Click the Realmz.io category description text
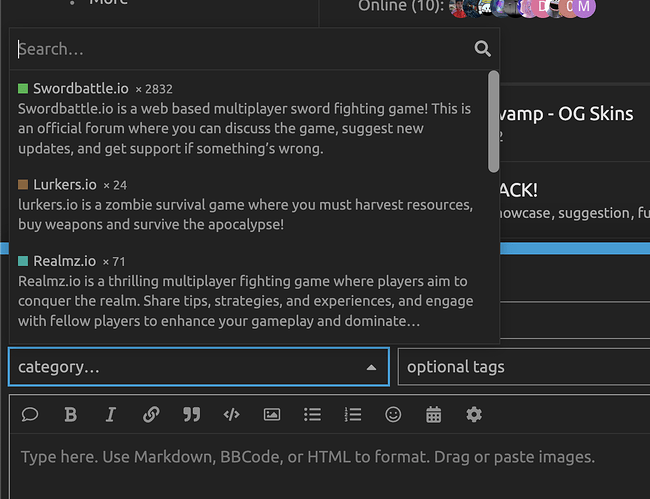Image resolution: width=650 pixels, height=499 pixels. tap(245, 301)
